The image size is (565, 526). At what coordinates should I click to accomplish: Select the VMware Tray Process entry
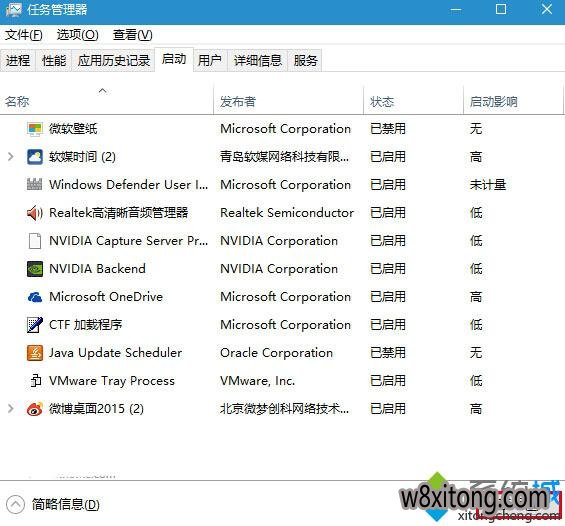coord(112,381)
